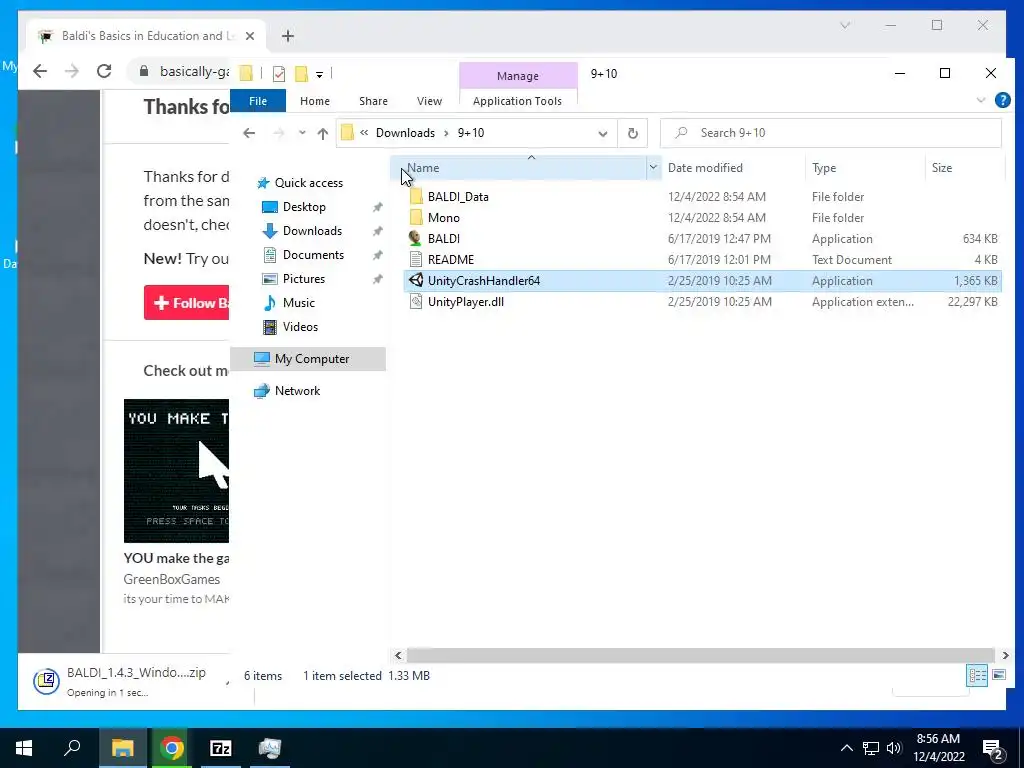Click the horizontal scrollbar track

[x=701, y=655]
